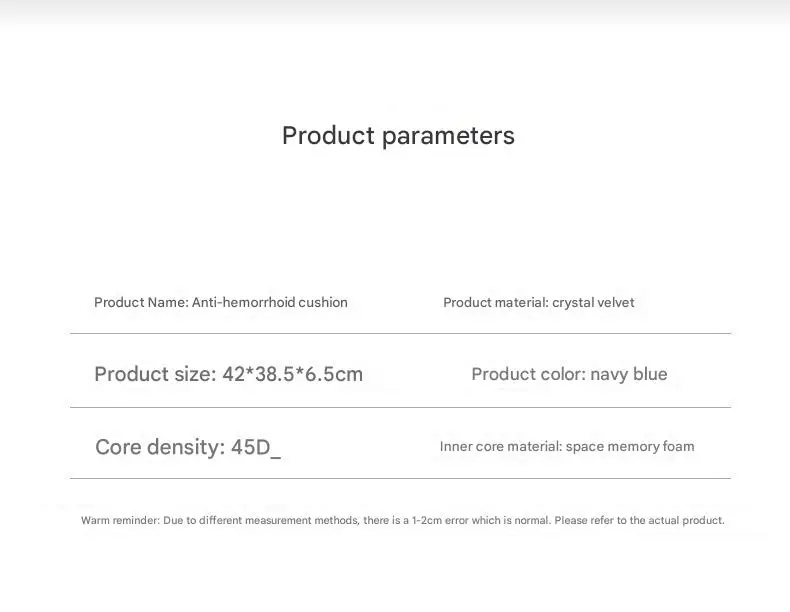Click the word 'parameters' in the heading
The image size is (790, 612).
tap(448, 137)
